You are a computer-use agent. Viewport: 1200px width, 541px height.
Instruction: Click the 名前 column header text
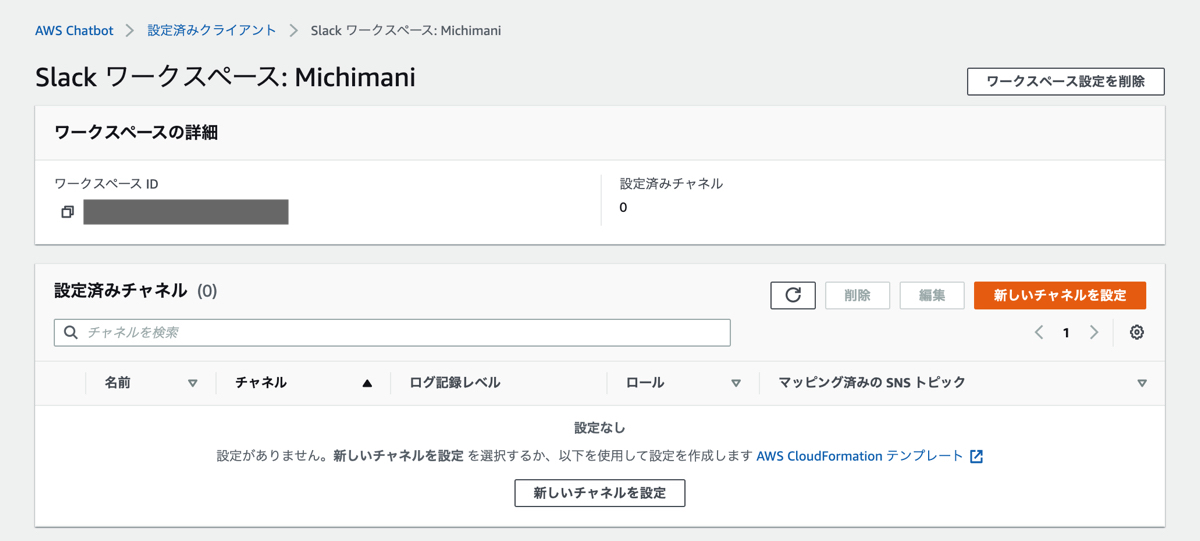pos(118,383)
